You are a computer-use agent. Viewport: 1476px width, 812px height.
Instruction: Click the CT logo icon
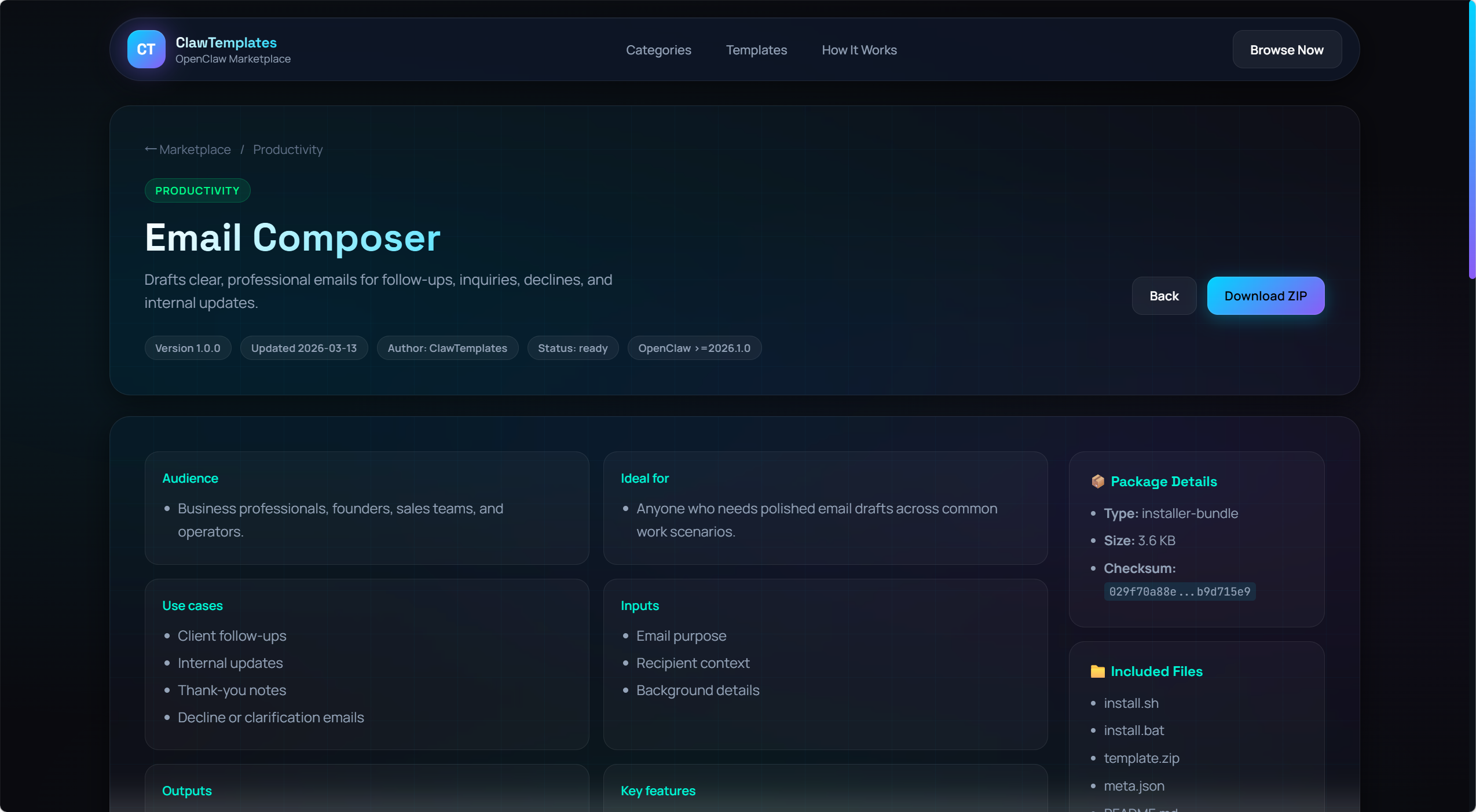tap(146, 49)
